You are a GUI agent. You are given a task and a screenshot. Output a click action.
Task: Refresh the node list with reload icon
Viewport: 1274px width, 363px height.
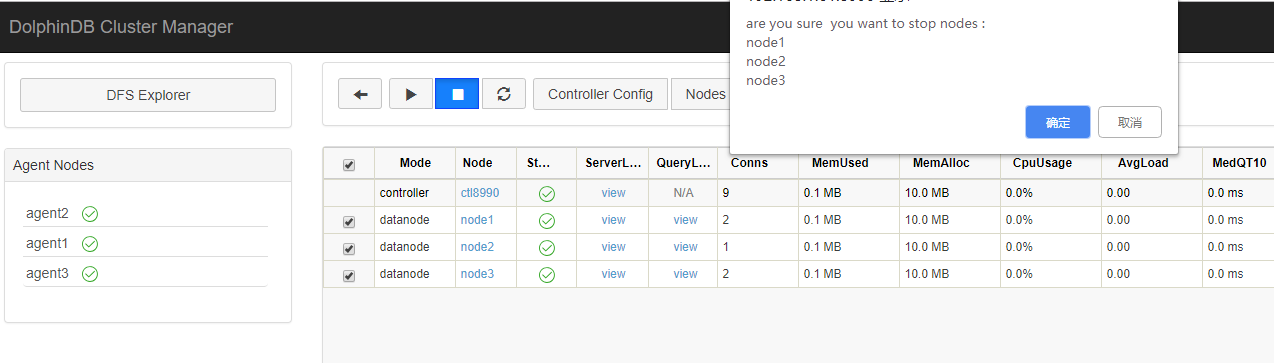pyautogui.click(x=504, y=94)
